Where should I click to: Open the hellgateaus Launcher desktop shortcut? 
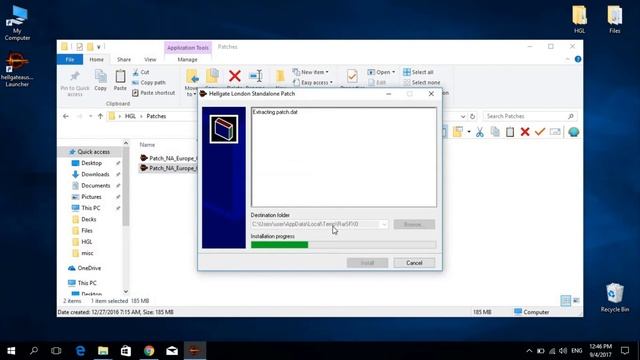pos(17,70)
